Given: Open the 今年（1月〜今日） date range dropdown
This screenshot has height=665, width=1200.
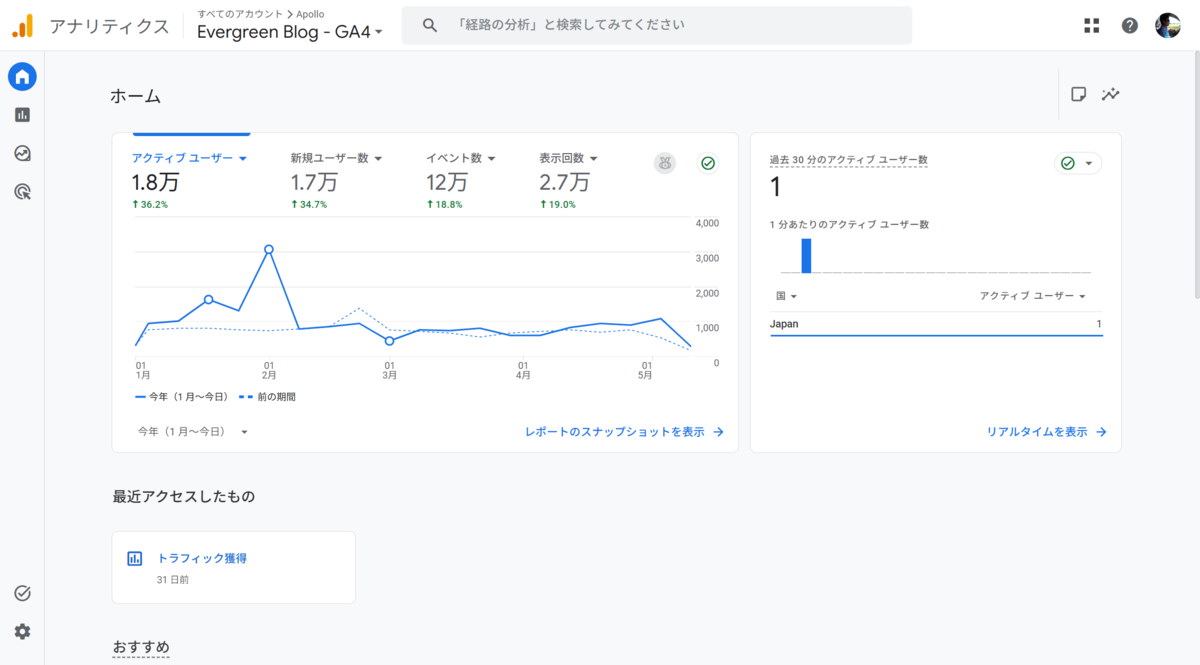Looking at the screenshot, I should [193, 432].
